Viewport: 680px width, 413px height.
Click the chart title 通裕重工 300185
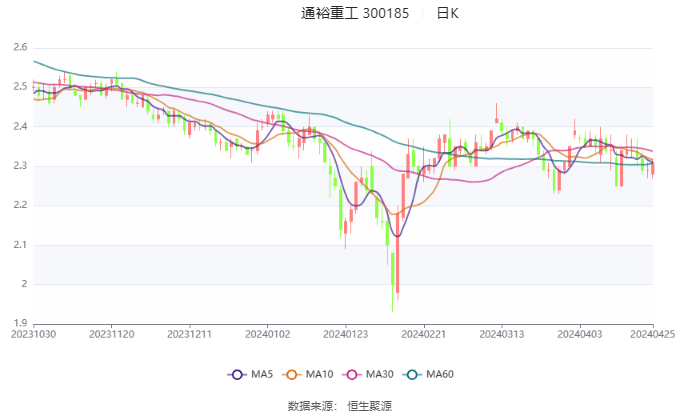pyautogui.click(x=355, y=14)
